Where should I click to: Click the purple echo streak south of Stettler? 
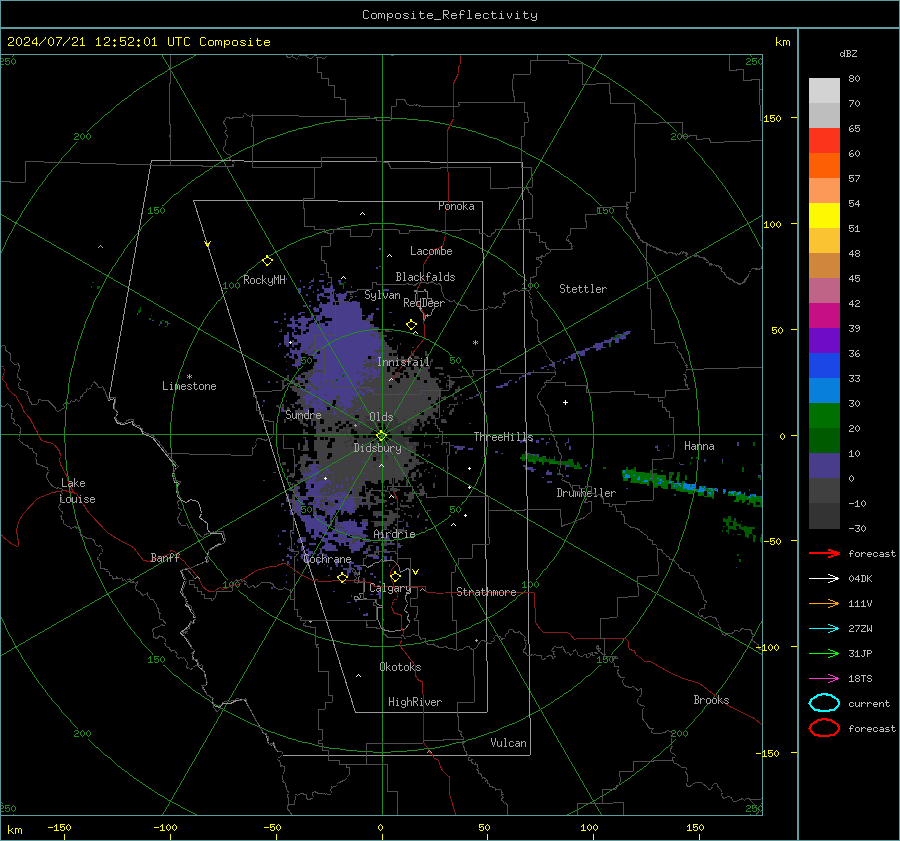point(565,359)
